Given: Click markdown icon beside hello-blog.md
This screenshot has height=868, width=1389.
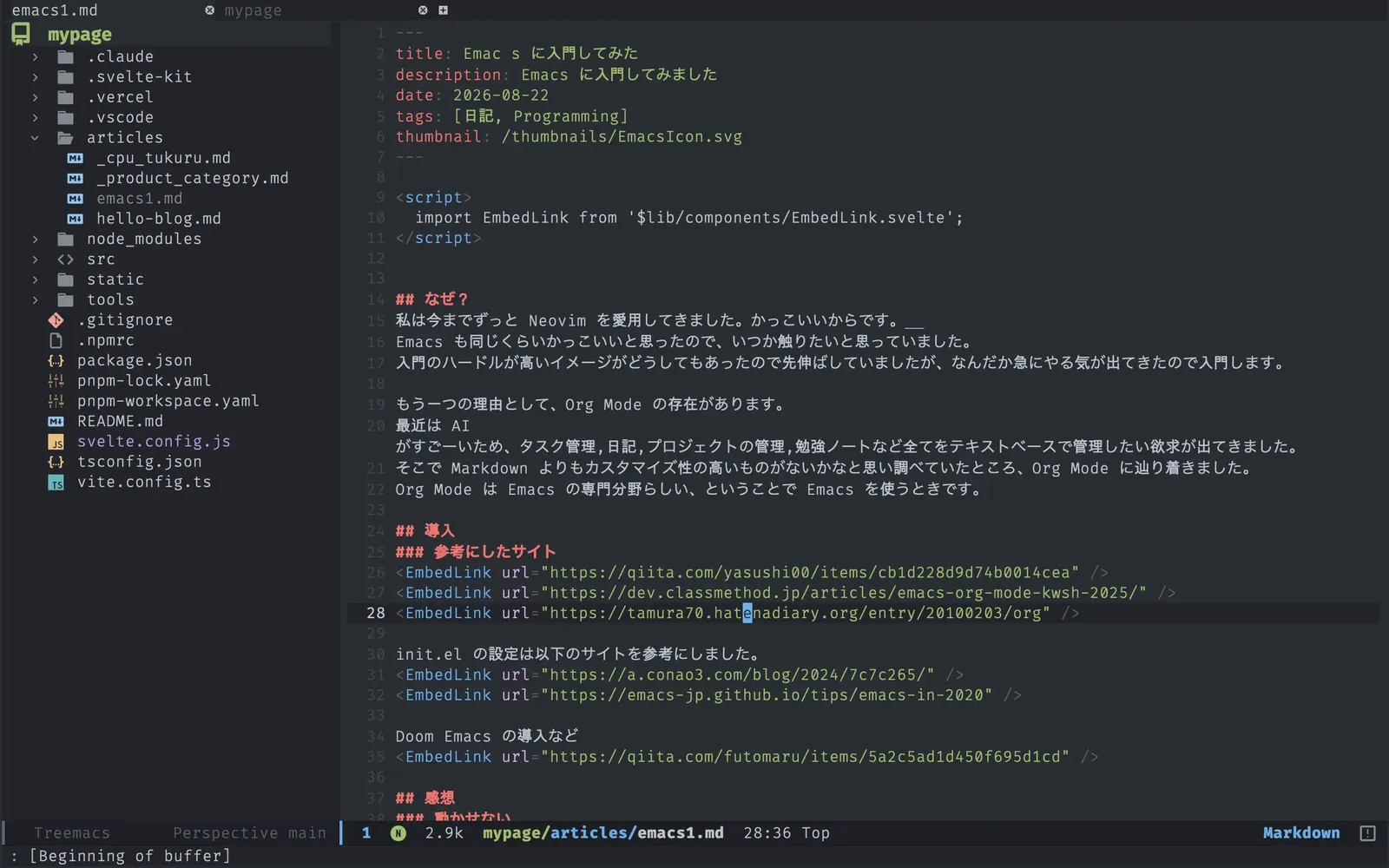Looking at the screenshot, I should (76, 219).
